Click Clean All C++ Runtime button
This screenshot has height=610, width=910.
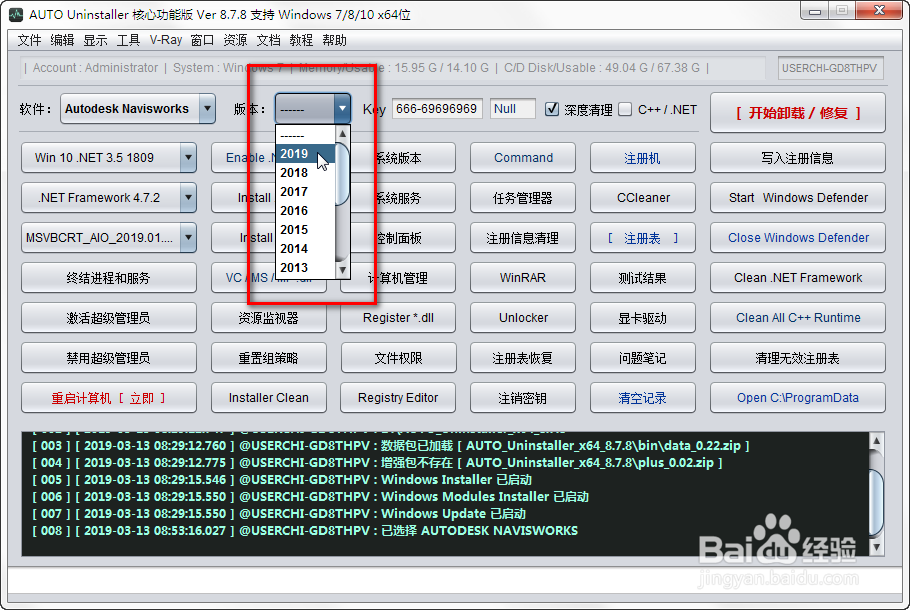pos(797,318)
